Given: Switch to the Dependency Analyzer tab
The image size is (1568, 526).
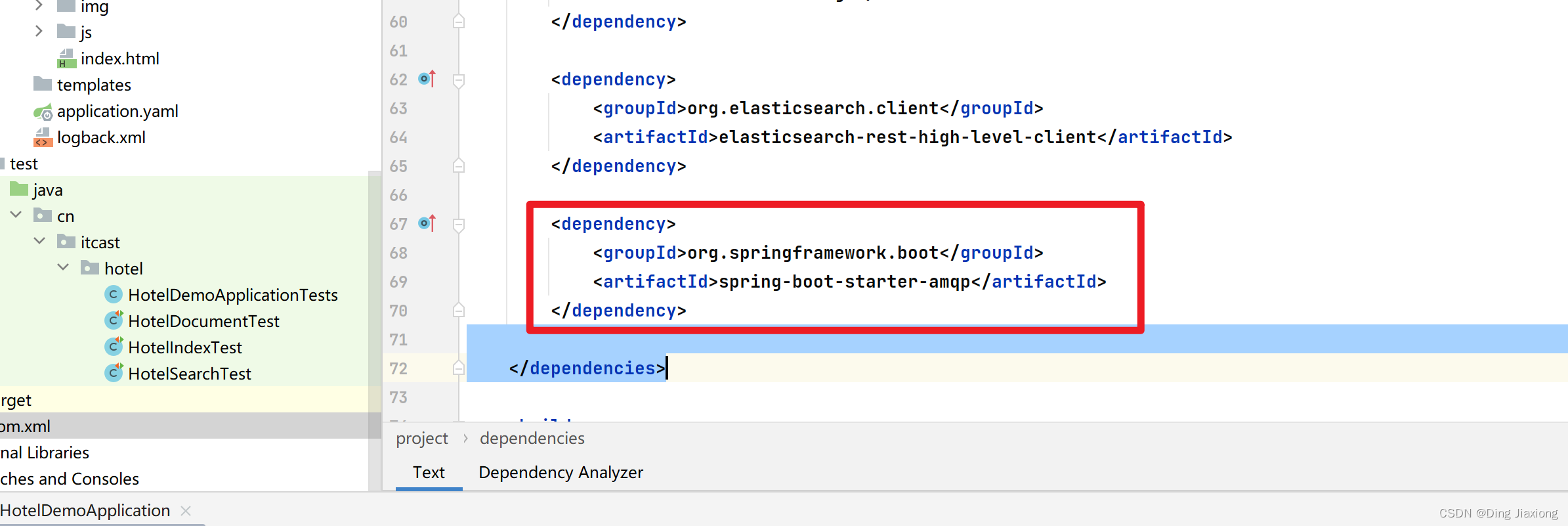Looking at the screenshot, I should pos(561,472).
